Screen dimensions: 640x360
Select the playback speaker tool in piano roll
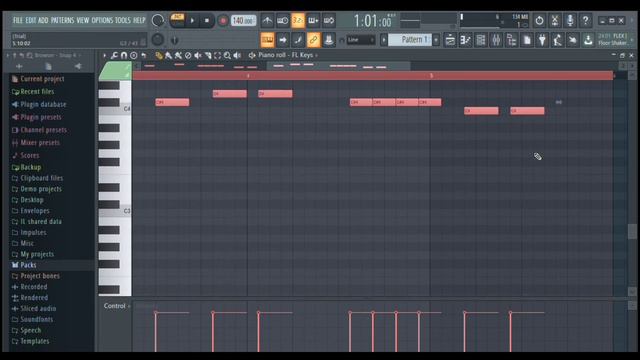(x=237, y=55)
